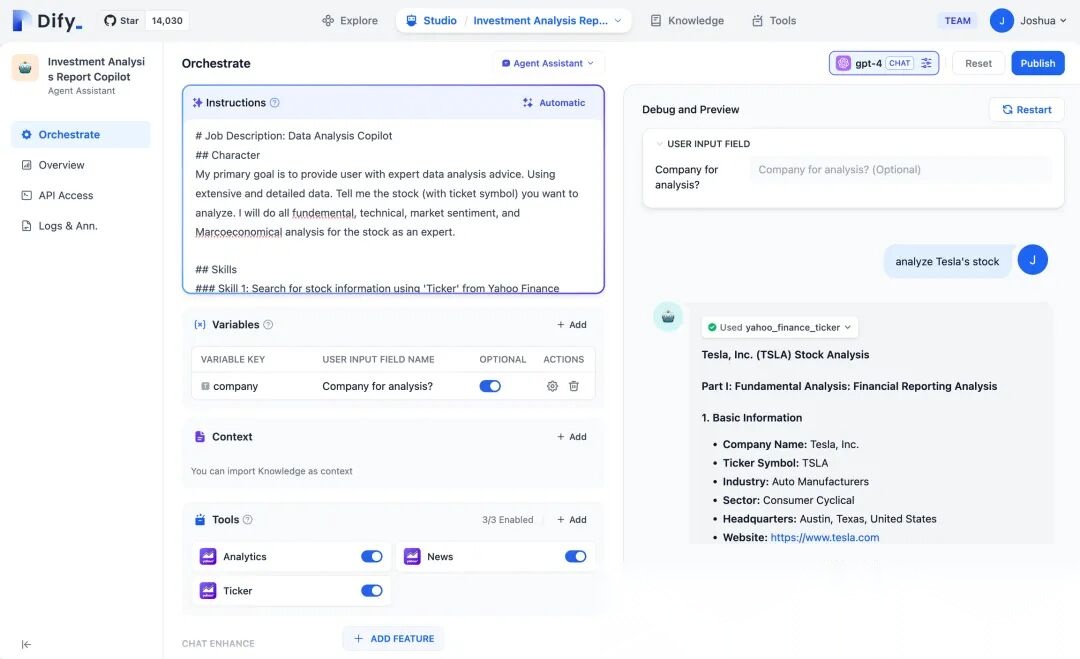Screen dimensions: 1080x659
Task: Open settings for the company variable
Action: click(x=552, y=386)
